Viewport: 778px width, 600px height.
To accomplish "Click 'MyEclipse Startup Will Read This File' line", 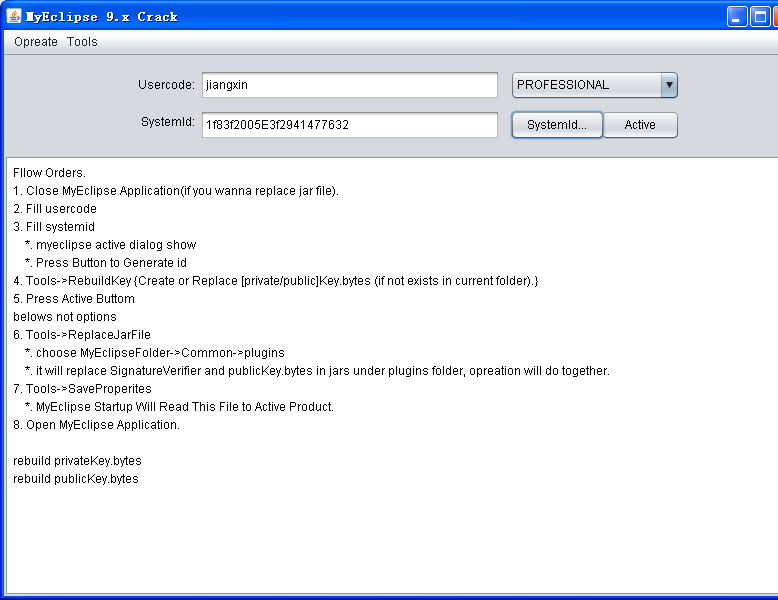I will click(180, 407).
